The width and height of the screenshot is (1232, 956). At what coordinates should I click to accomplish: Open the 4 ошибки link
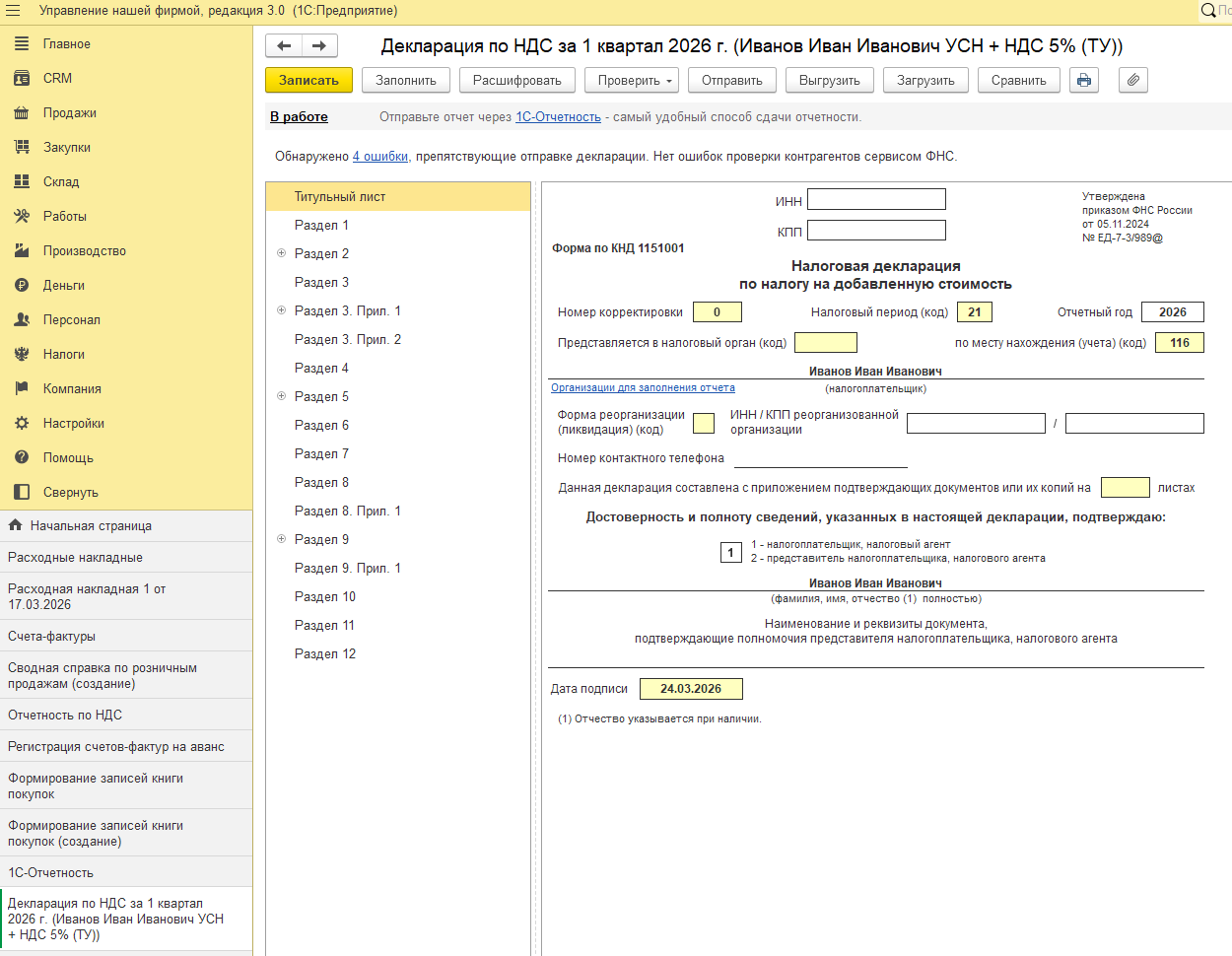(380, 156)
